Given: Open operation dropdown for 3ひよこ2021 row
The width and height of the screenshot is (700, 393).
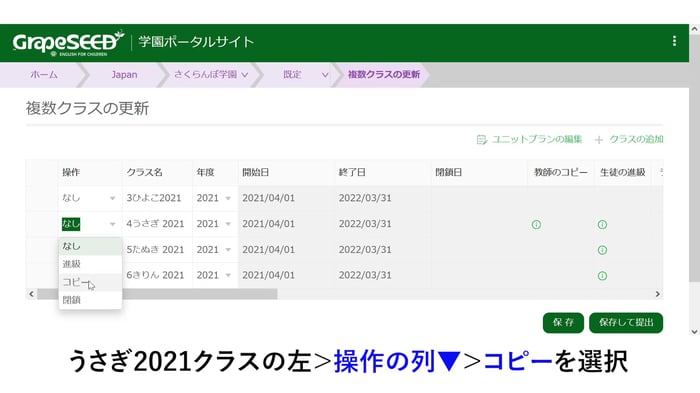Looking at the screenshot, I should [x=89, y=198].
